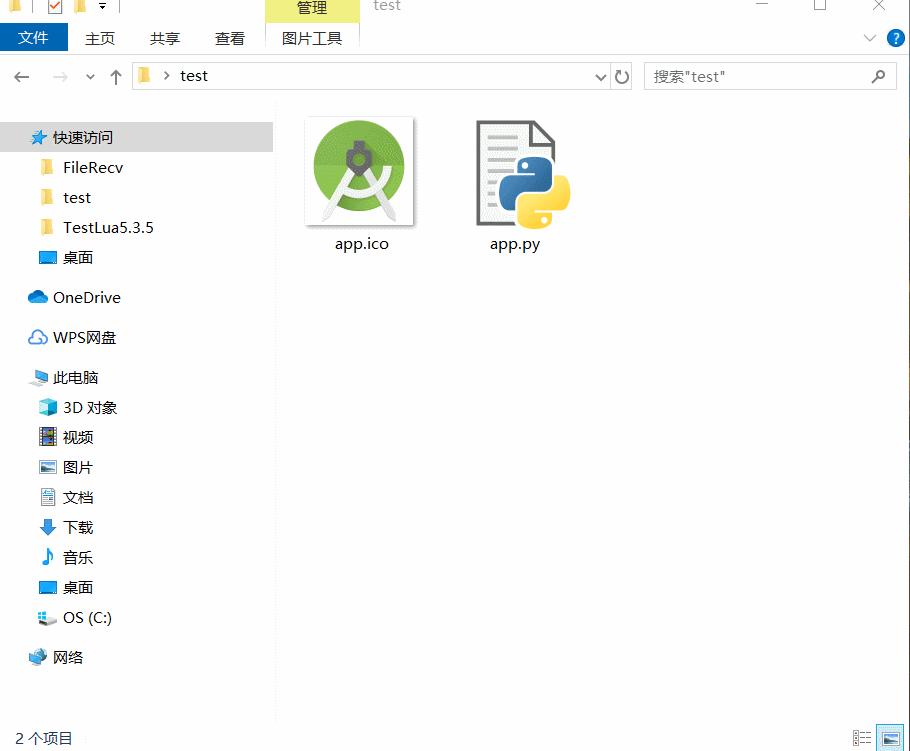This screenshot has width=910, height=751.
Task: Click the search magnifier icon
Action: pyautogui.click(x=878, y=76)
